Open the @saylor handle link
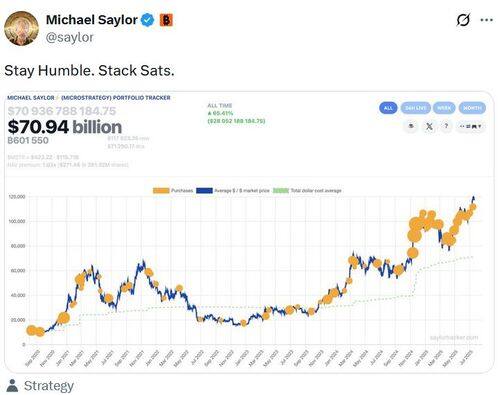Screen dimensions: 500x395 pos(69,37)
